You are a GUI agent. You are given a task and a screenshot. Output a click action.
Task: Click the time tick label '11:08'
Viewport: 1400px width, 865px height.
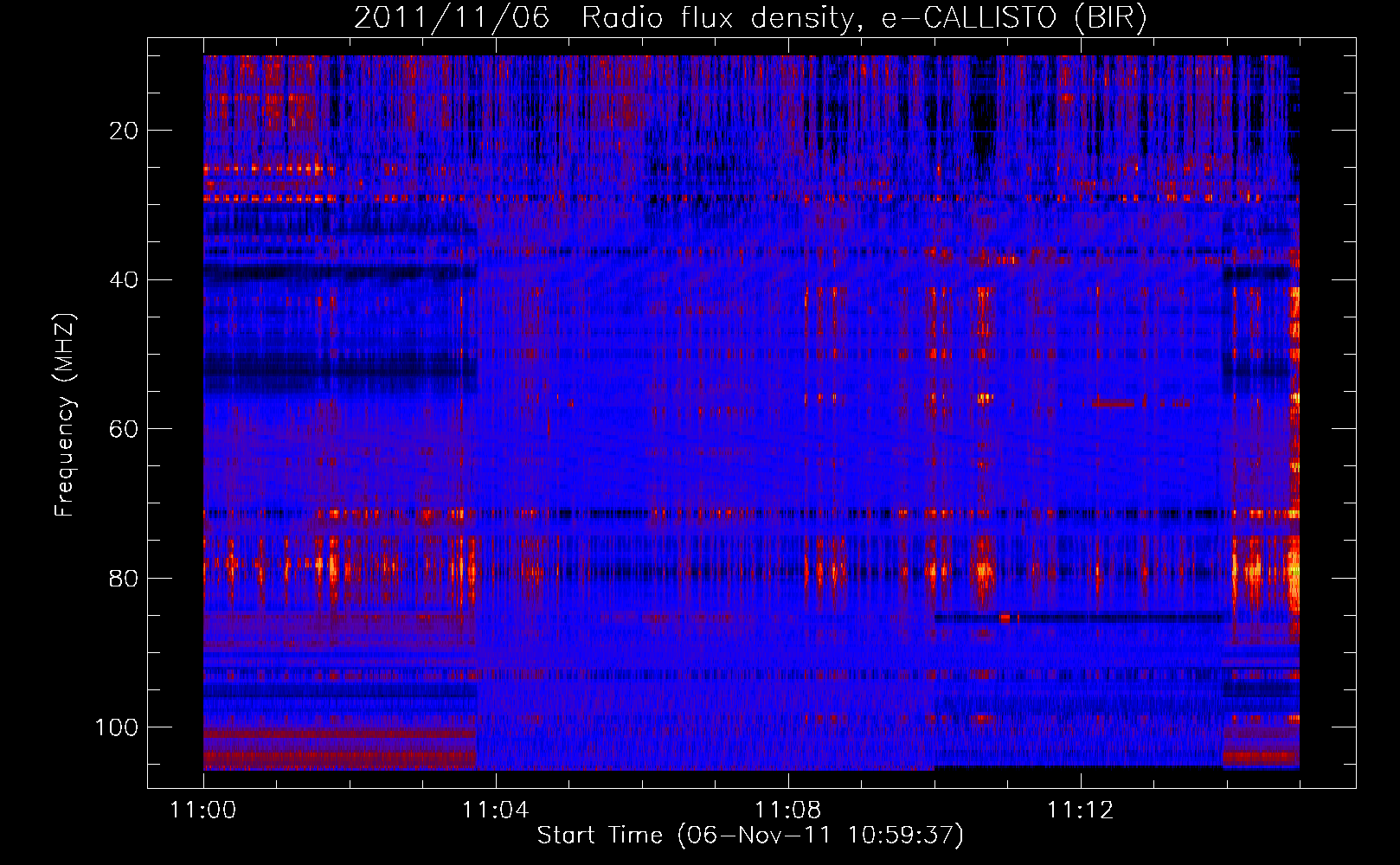click(788, 810)
